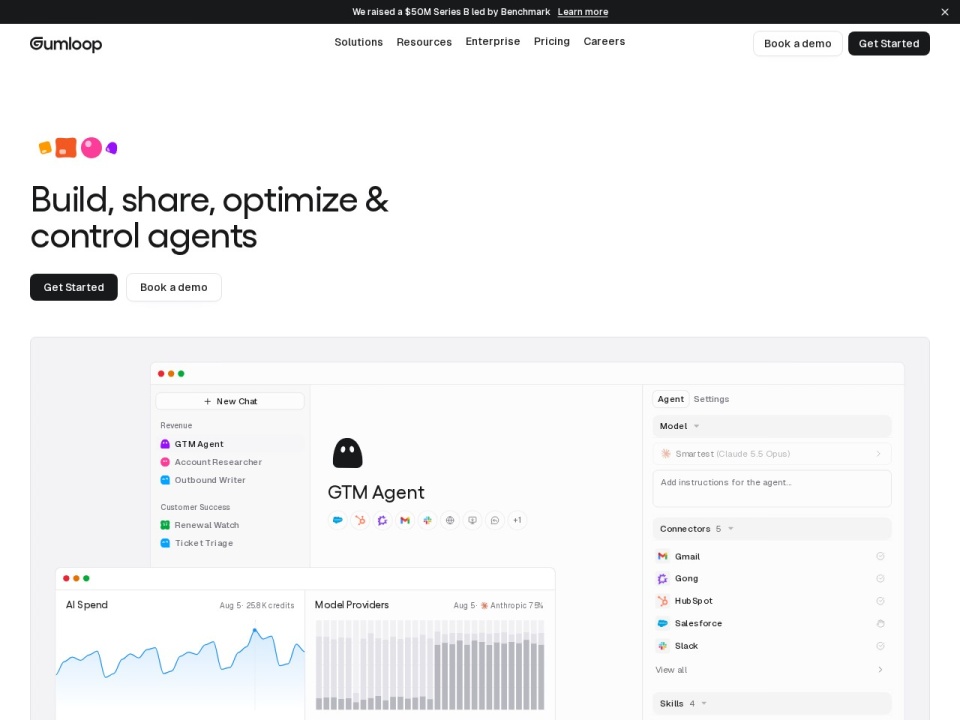The image size is (960, 720).
Task: Click the blue Outbound Writer icon
Action: tap(165, 480)
